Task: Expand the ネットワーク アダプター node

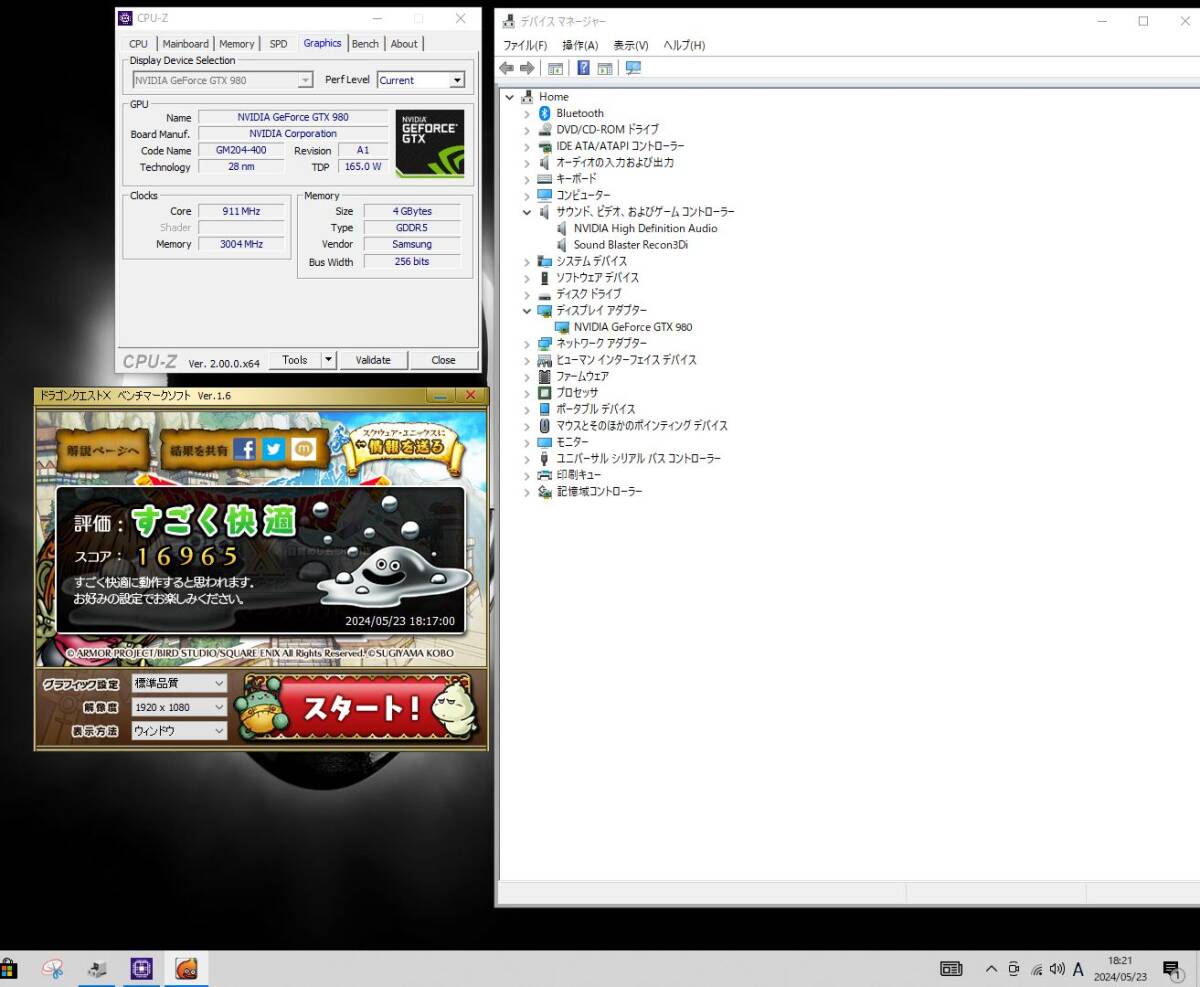Action: coord(527,343)
